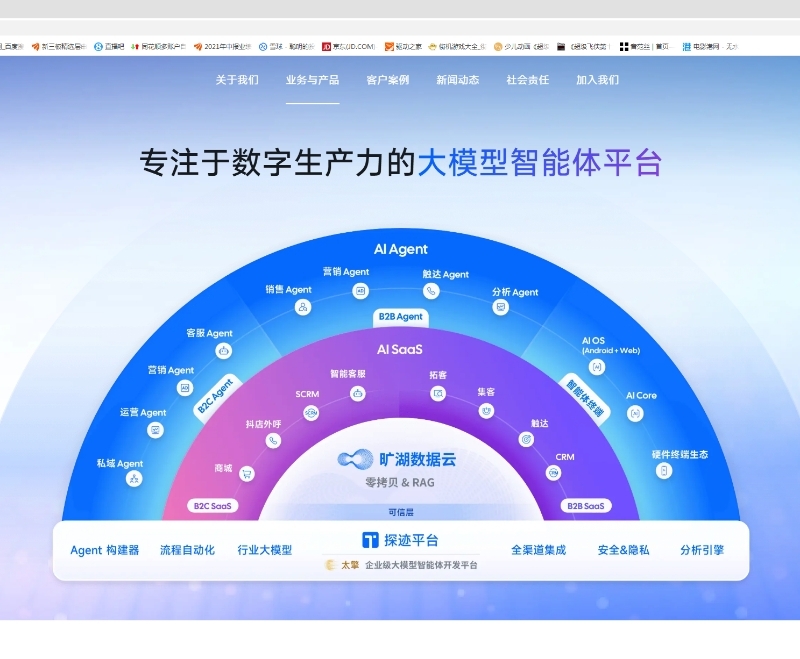The height and width of the screenshot is (659, 800).
Task: Open the 京东(JD.COM) bookmark
Action: coord(349,46)
